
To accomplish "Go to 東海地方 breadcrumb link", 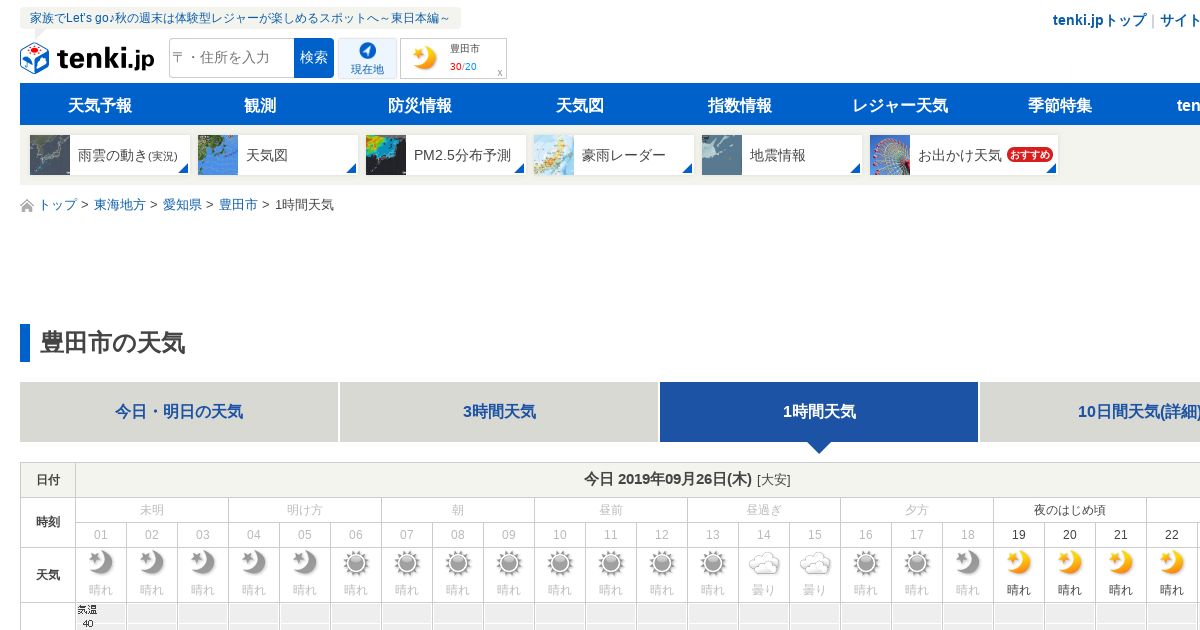I will tap(120, 205).
